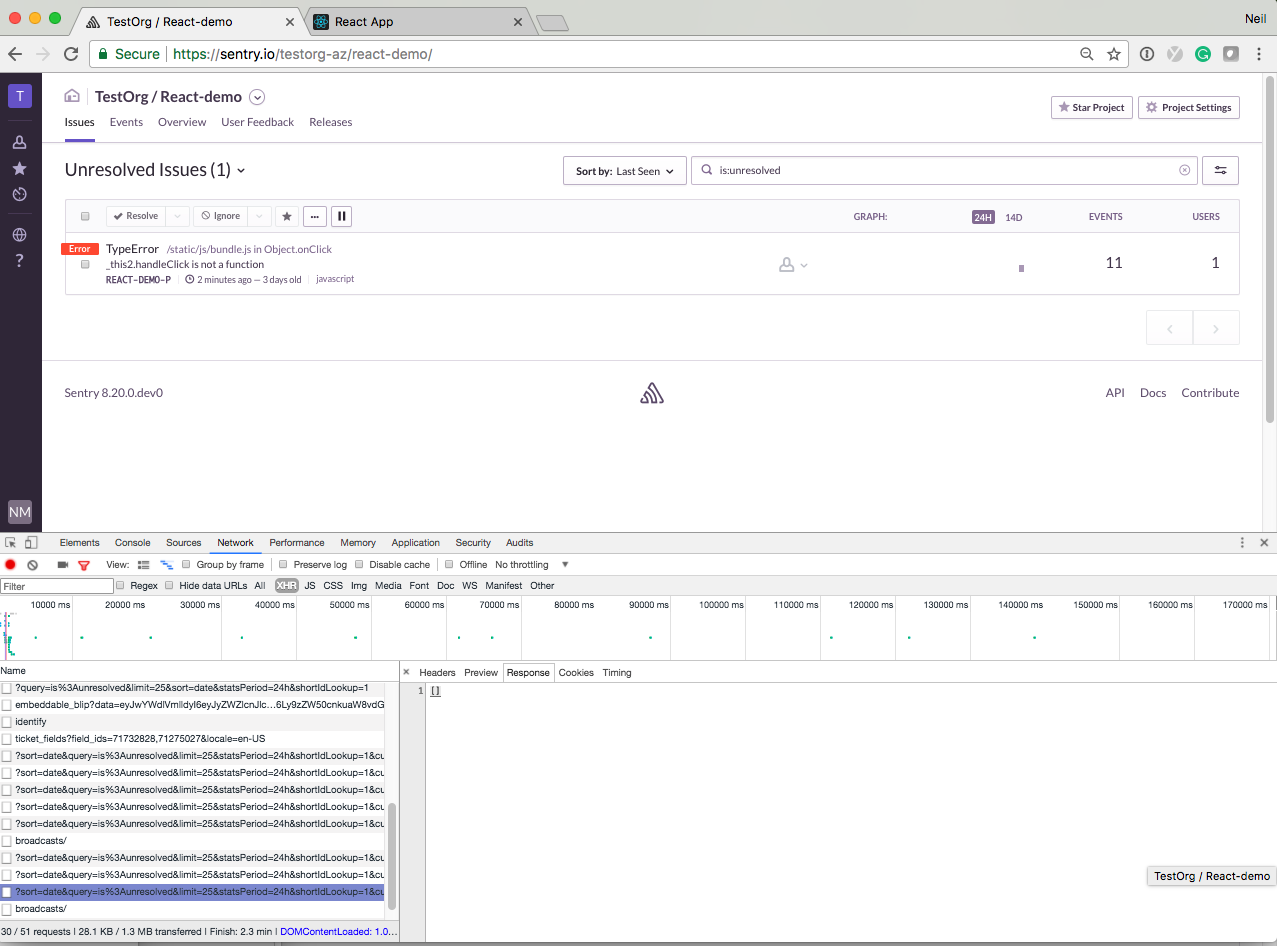Ignore the selected issues
Screen dimensions: 1277x946
[220, 216]
